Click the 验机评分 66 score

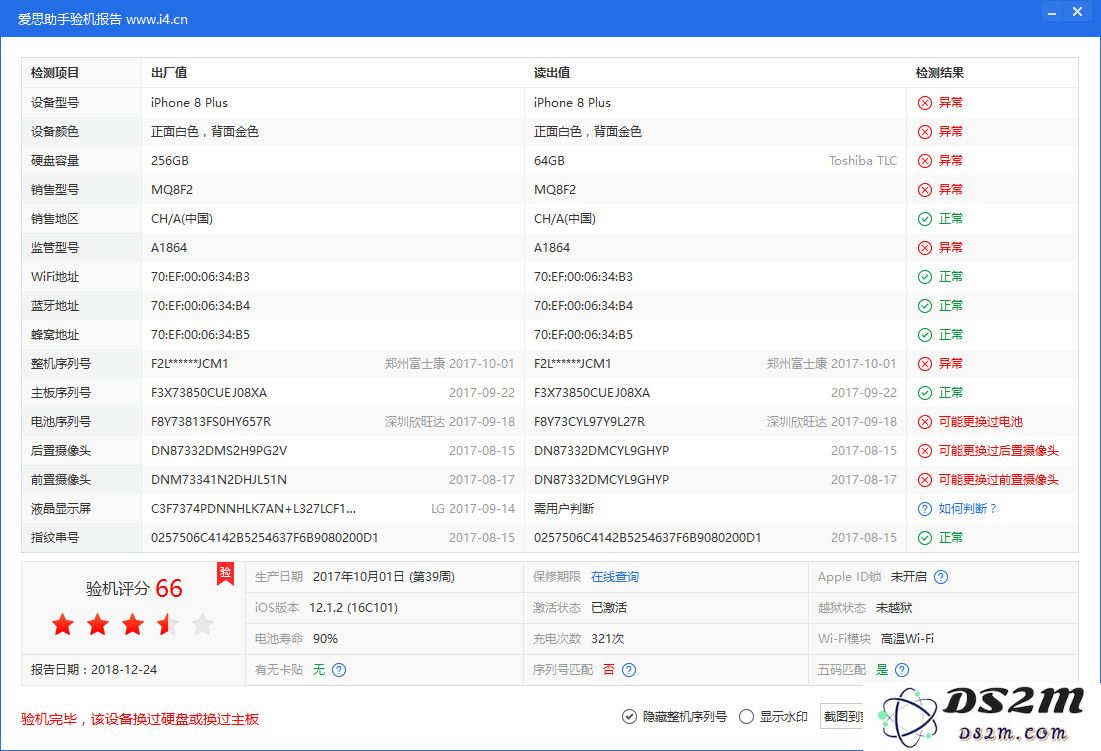pyautogui.click(x=134, y=588)
